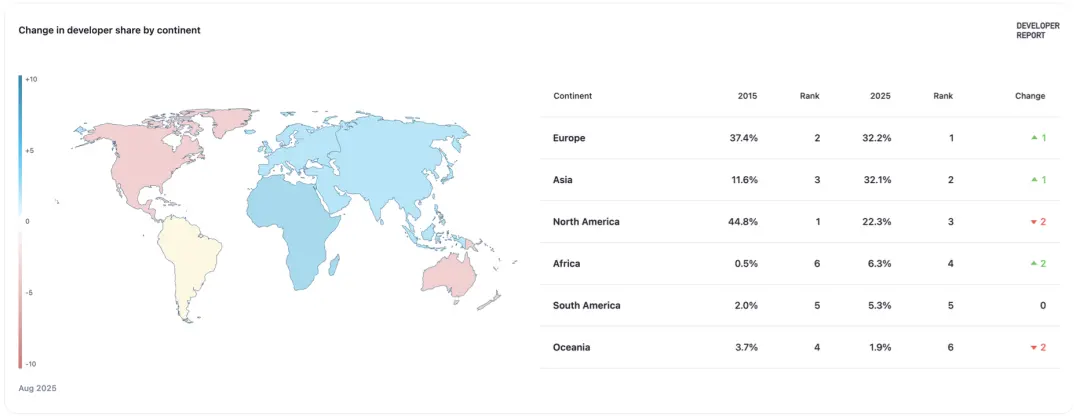Click the South America row label
The height and width of the screenshot is (416, 1080).
586,306
